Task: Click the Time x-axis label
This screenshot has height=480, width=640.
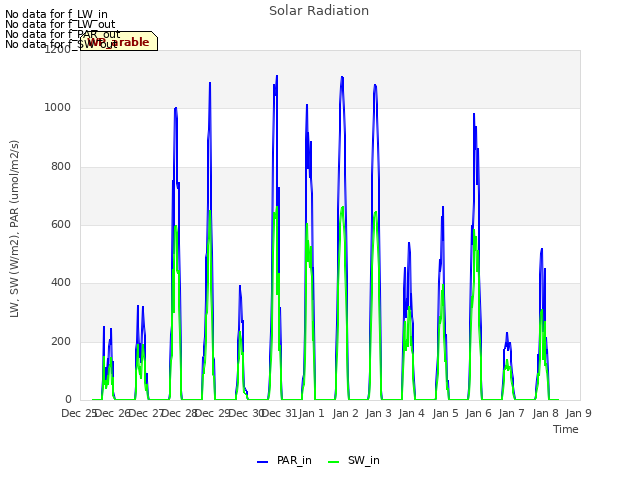Action: 565,429
